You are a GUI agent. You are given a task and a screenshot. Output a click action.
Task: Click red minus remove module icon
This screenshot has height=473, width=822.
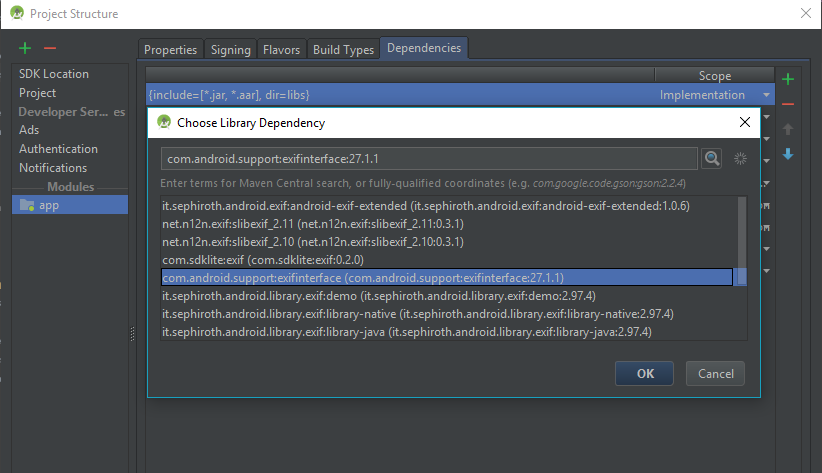click(x=50, y=48)
